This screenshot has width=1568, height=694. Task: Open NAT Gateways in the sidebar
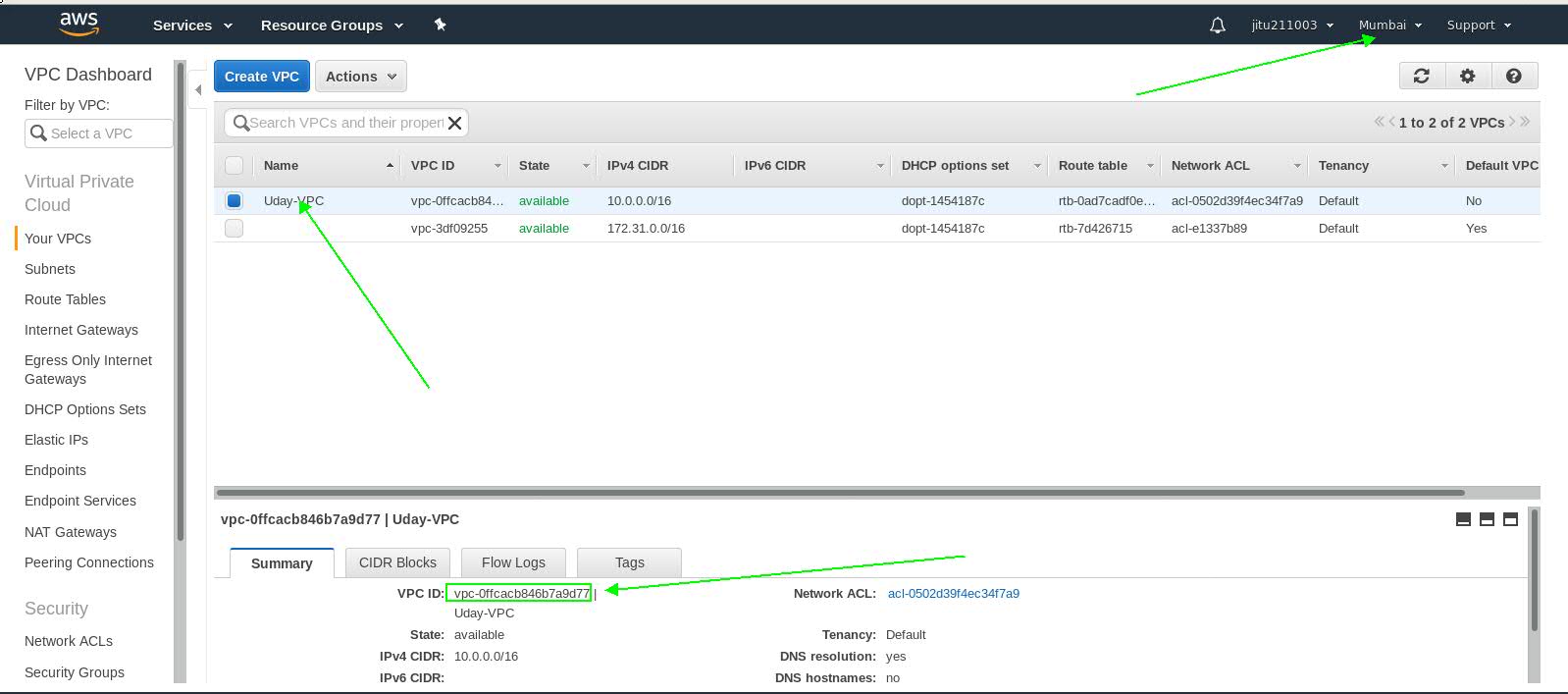[71, 532]
